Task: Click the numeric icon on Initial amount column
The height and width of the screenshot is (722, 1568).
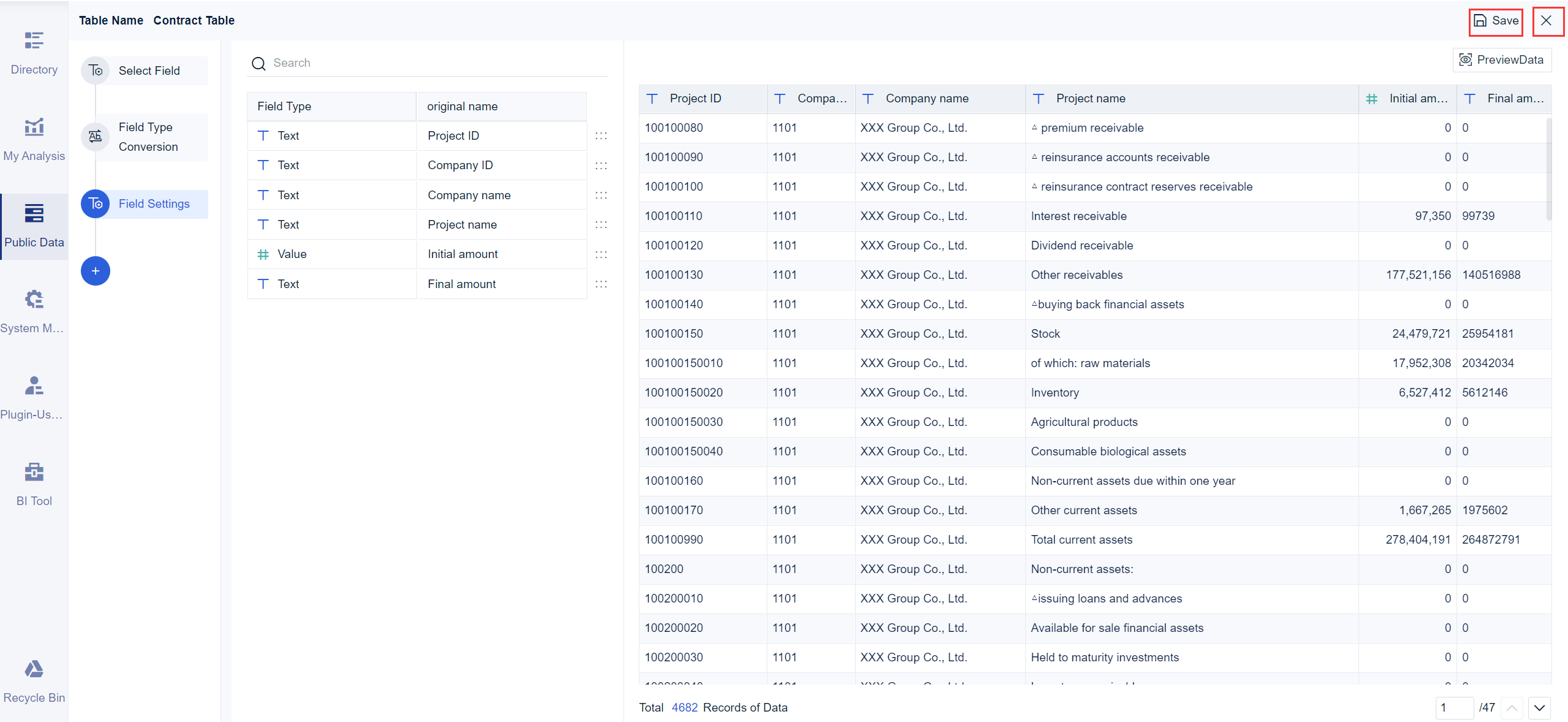Action: coord(1372,98)
